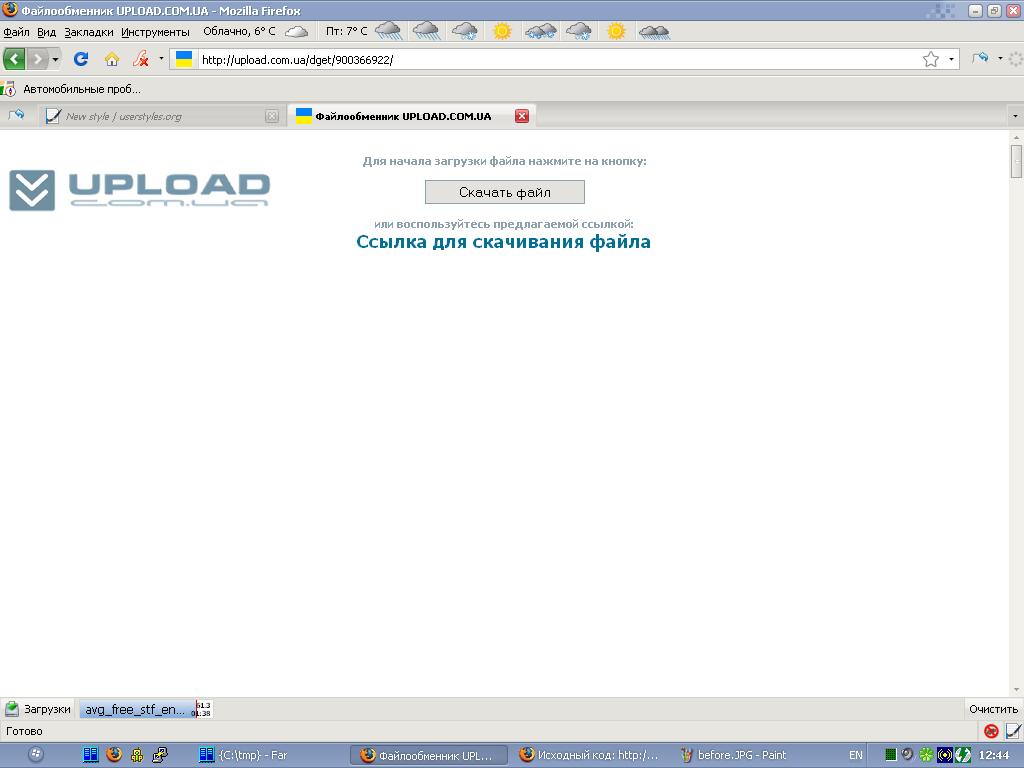This screenshot has height=768, width=1024.
Task: Click the Ukrainian flag site icon in address bar
Action: [x=184, y=59]
